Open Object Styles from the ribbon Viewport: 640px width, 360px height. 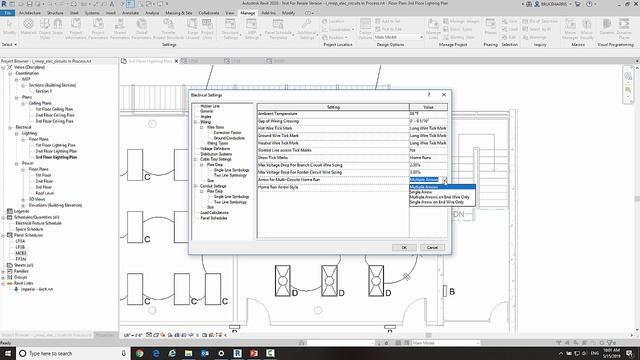pyautogui.click(x=45, y=28)
